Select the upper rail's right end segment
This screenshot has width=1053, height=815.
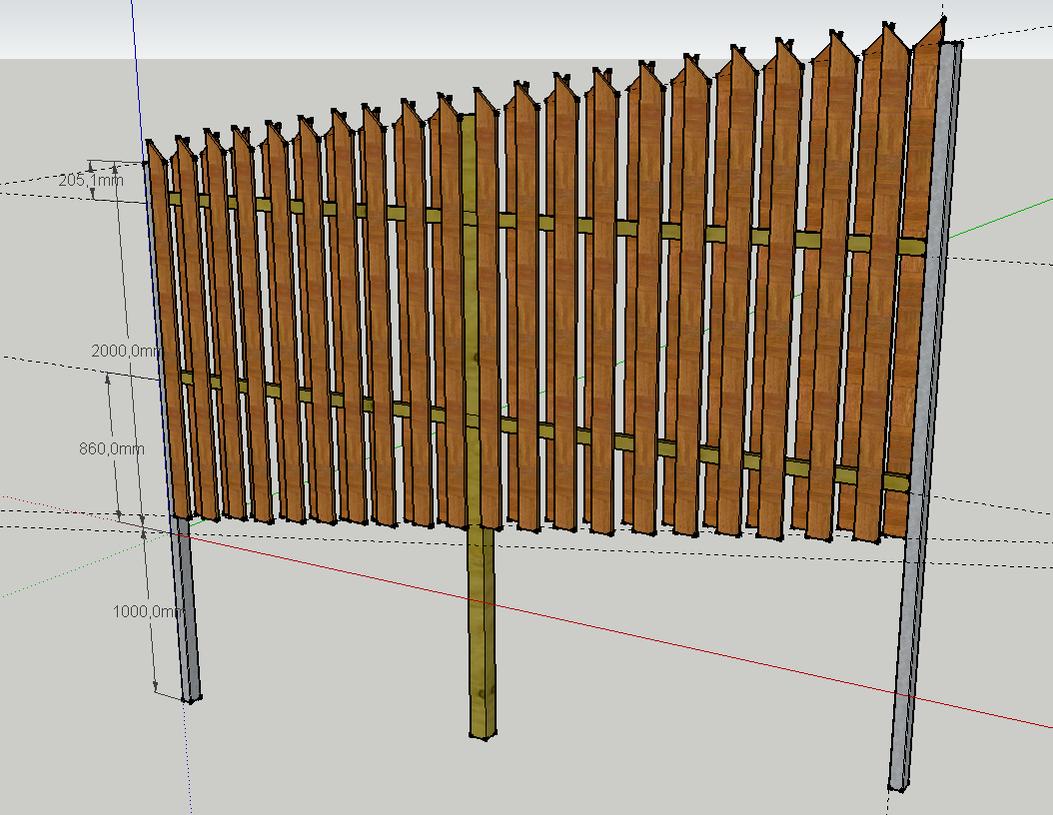click(910, 247)
